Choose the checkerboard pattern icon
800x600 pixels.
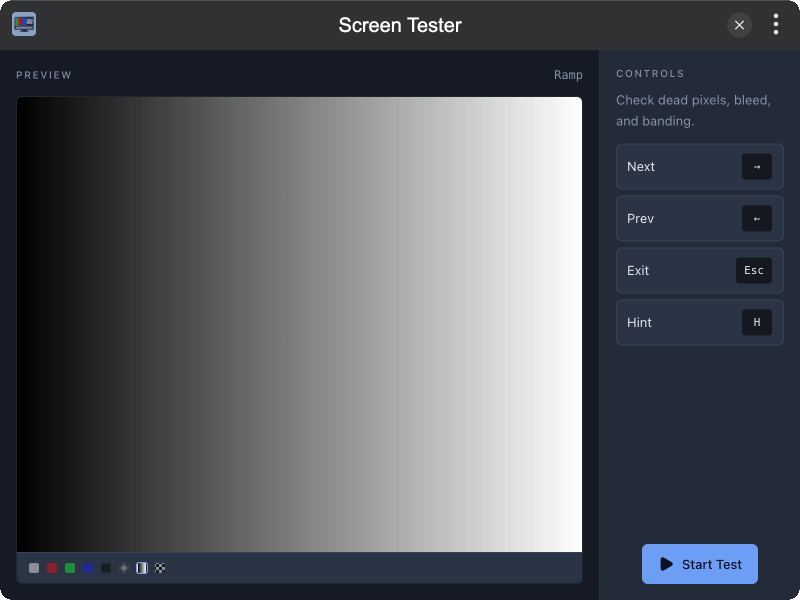[x=160, y=568]
